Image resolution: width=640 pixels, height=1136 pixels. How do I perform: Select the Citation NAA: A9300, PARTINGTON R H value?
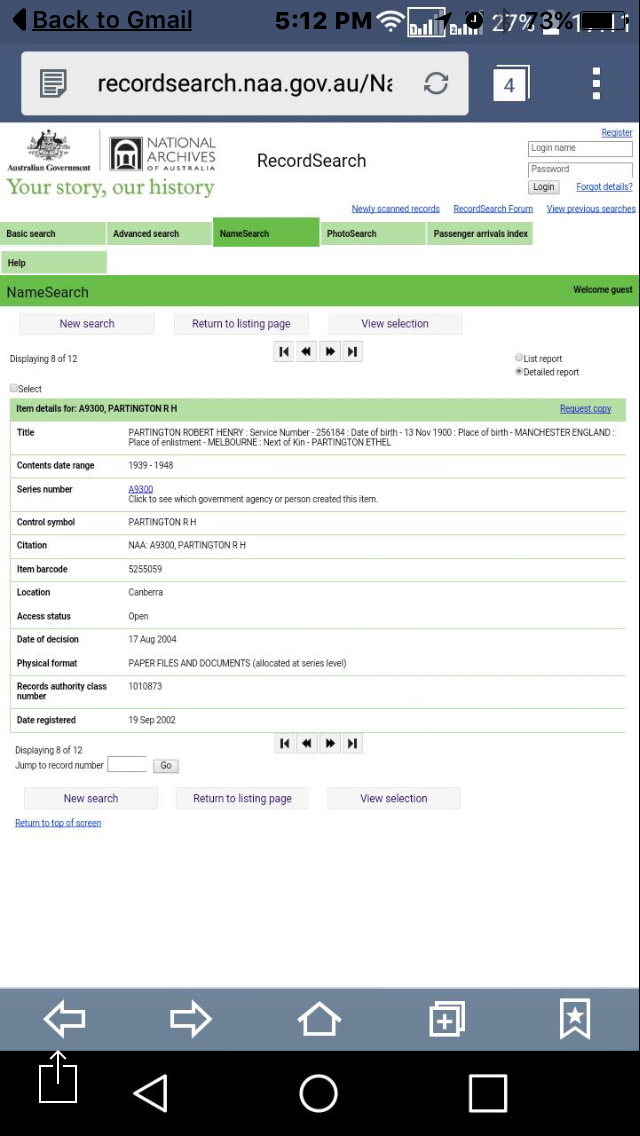[187, 546]
